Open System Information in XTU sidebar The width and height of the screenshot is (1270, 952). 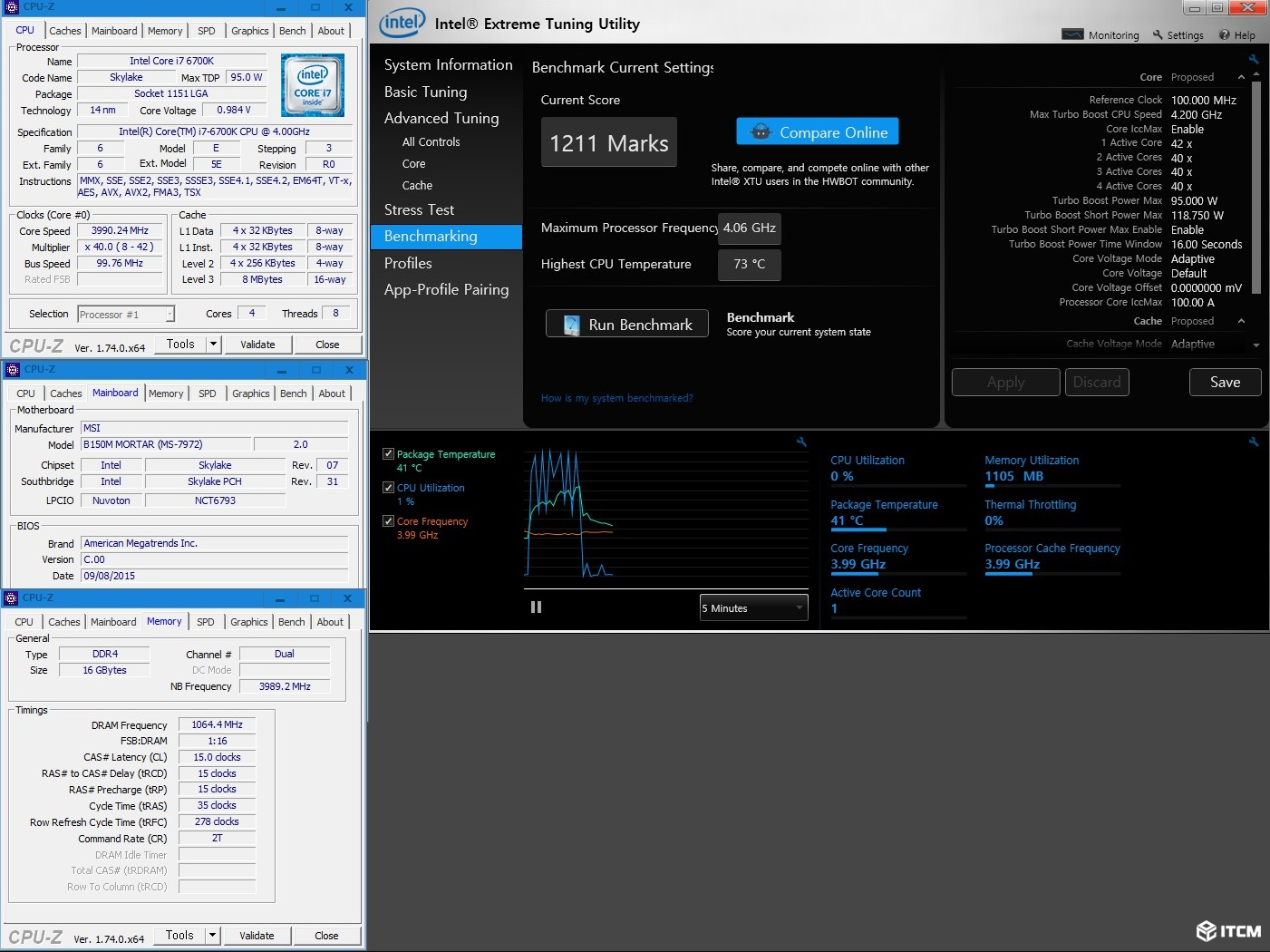pos(448,65)
